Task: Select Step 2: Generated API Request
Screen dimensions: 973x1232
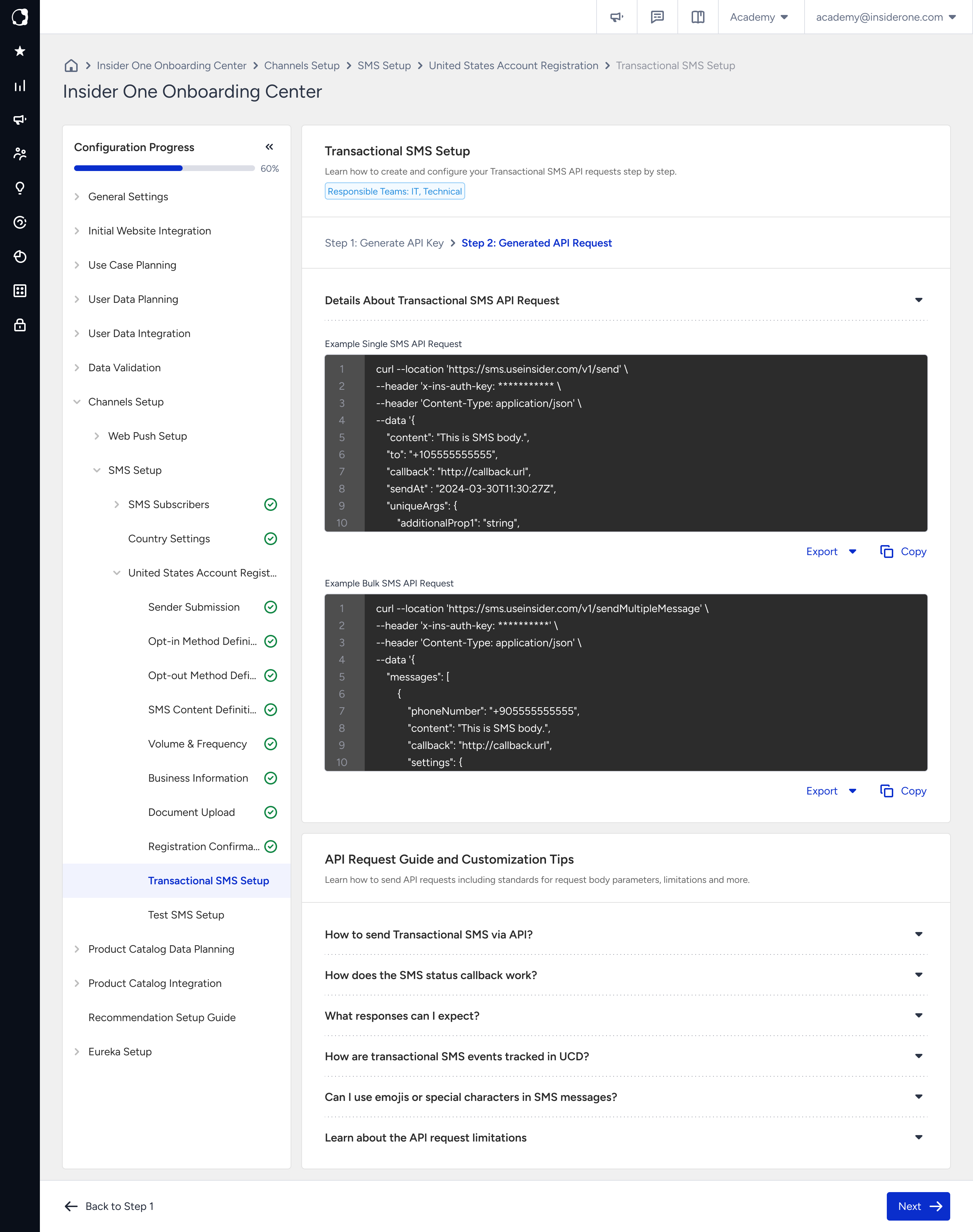Action: 537,243
